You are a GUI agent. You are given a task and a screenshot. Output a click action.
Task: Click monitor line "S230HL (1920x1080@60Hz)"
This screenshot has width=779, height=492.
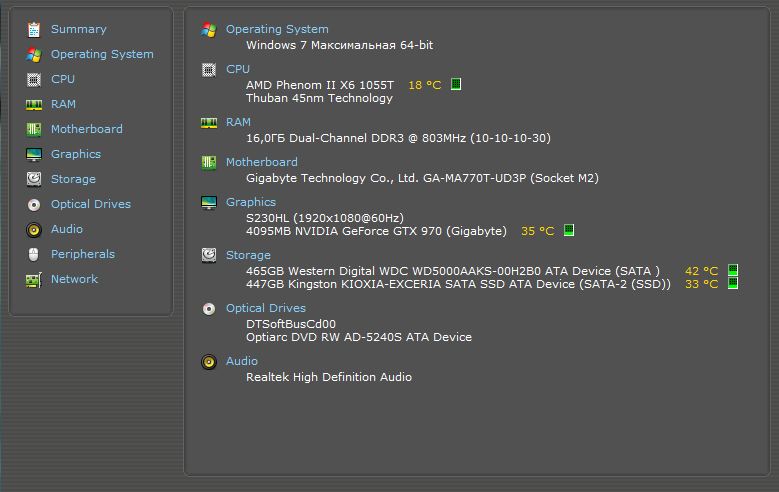click(x=325, y=218)
